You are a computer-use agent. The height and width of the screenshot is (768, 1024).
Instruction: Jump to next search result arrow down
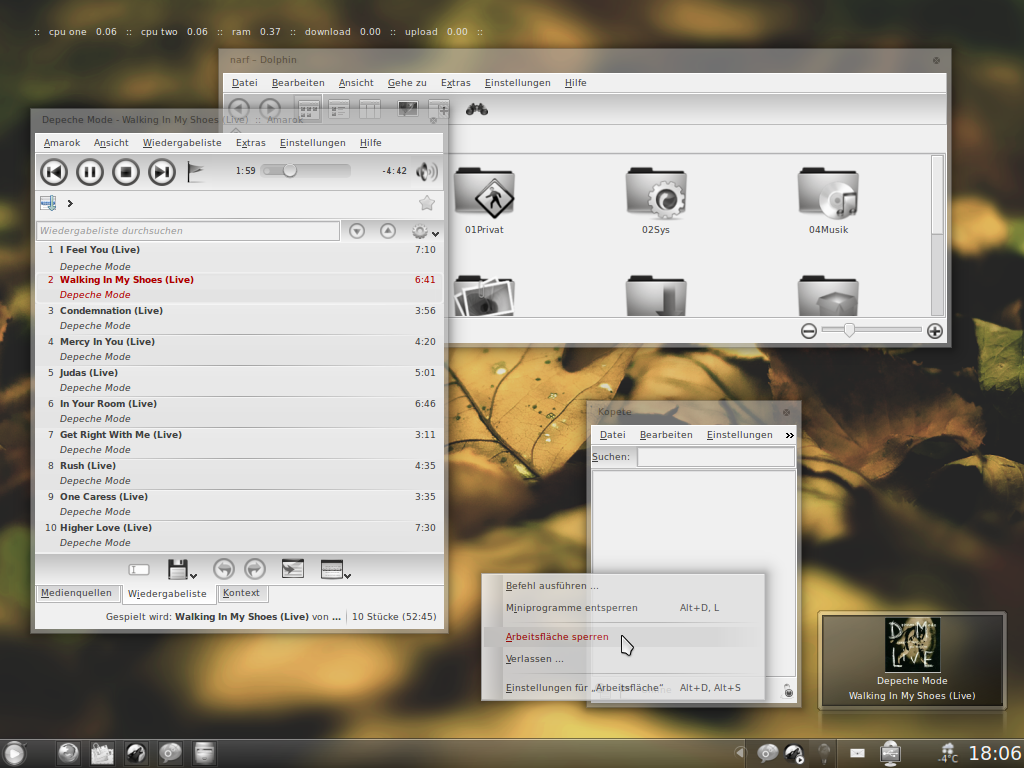click(x=357, y=231)
